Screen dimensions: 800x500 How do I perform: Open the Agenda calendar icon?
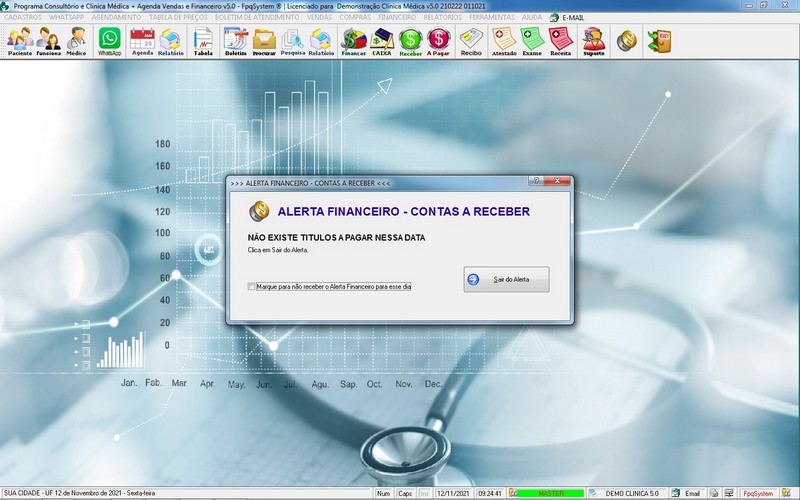click(142, 41)
